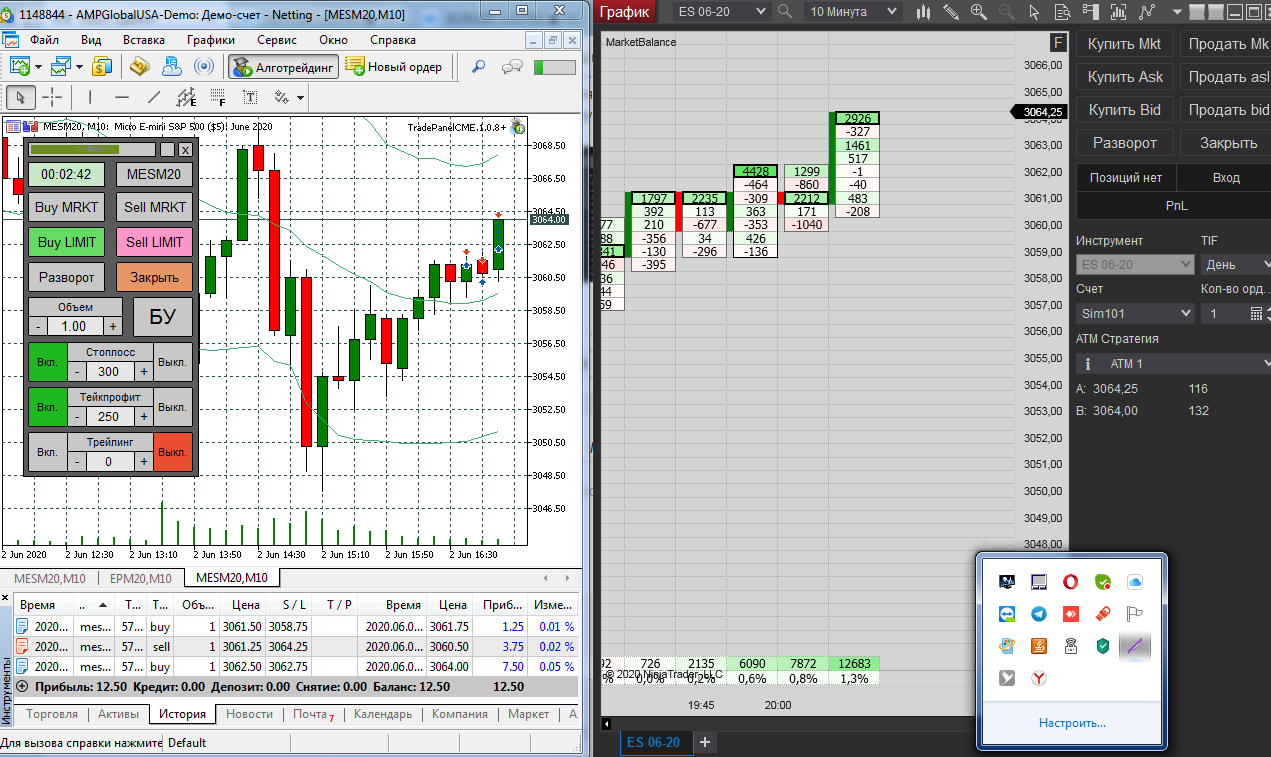Turn off Stoploss with Выкл. button
Image resolution: width=1271 pixels, height=757 pixels.
pos(173,362)
